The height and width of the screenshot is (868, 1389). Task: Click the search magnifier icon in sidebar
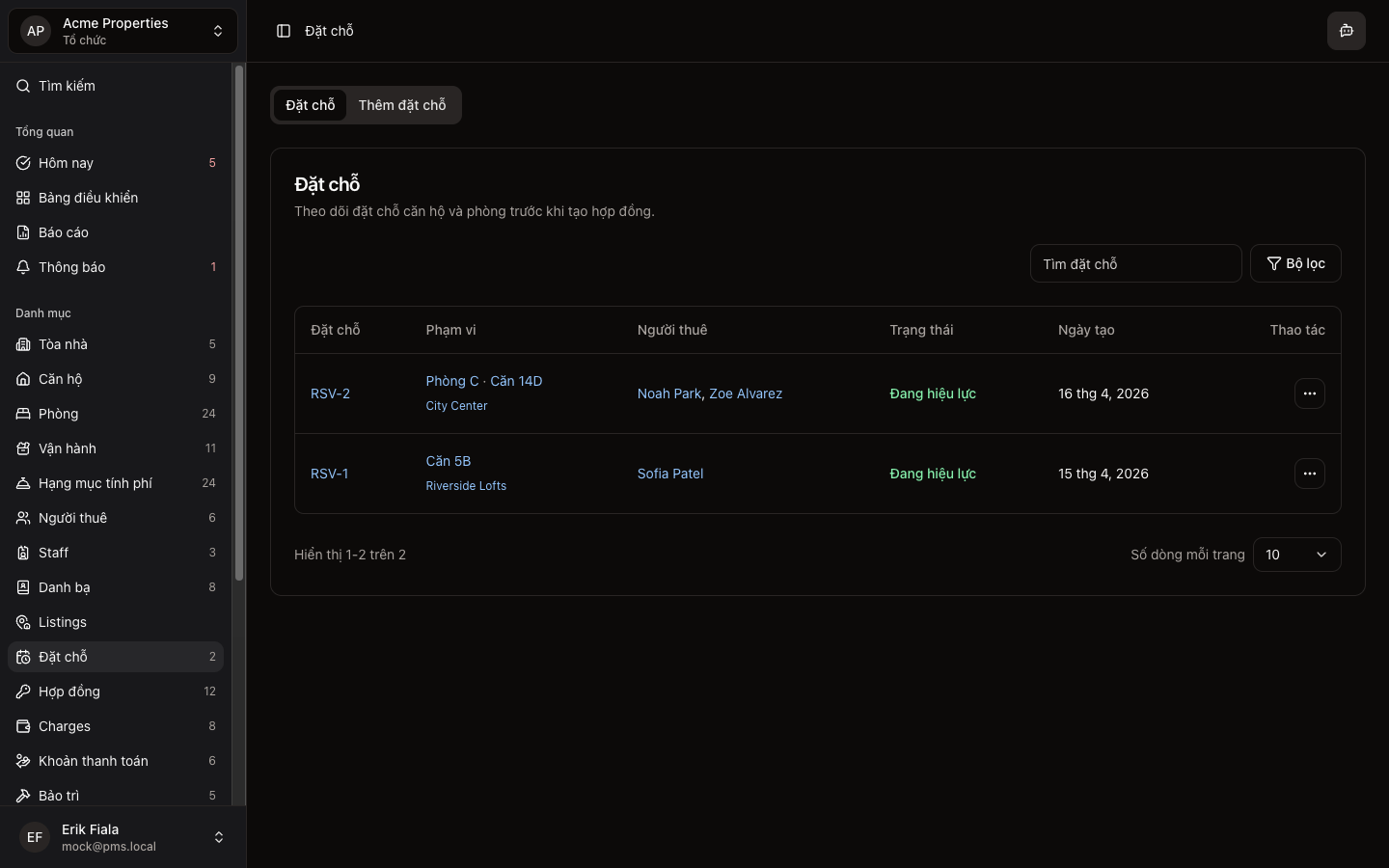(x=23, y=86)
